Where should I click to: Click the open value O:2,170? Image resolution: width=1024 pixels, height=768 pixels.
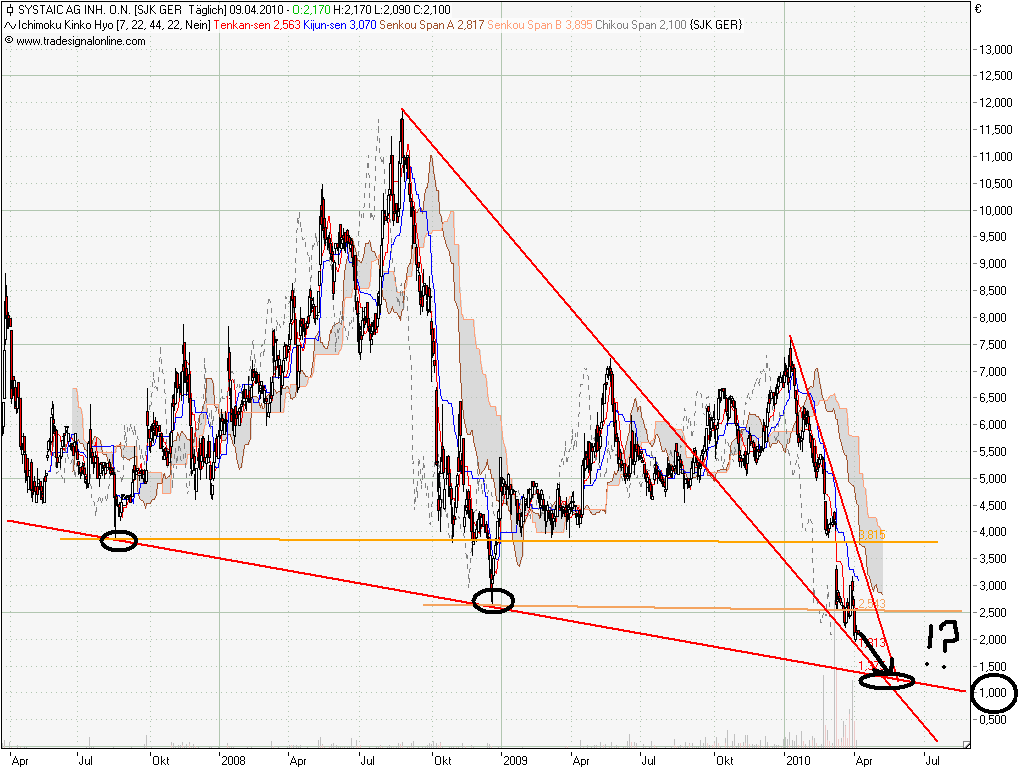click(311, 10)
